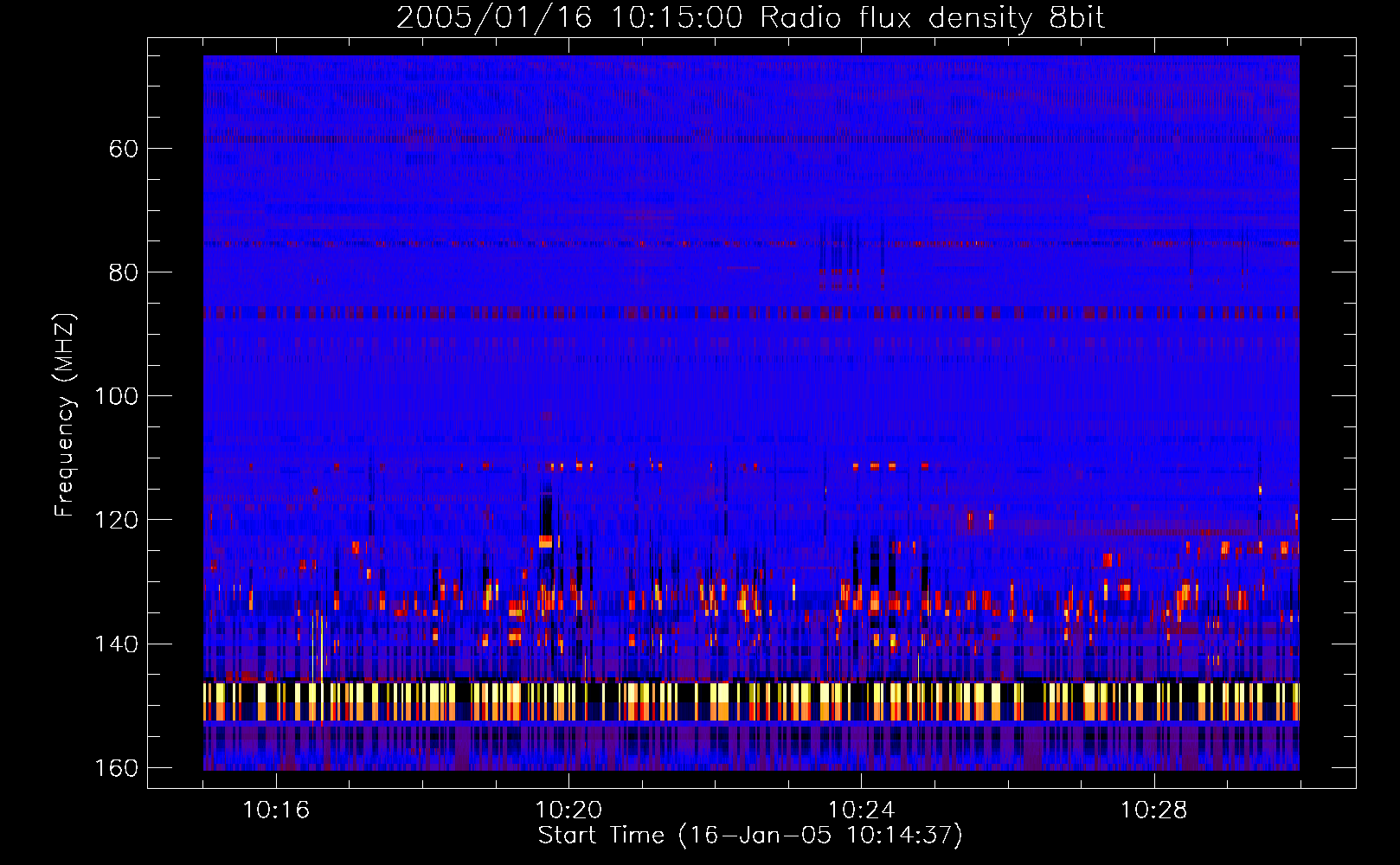Screen dimensions: 1400x865
Task: Click the 10:24 time tick label
Action: (861, 811)
